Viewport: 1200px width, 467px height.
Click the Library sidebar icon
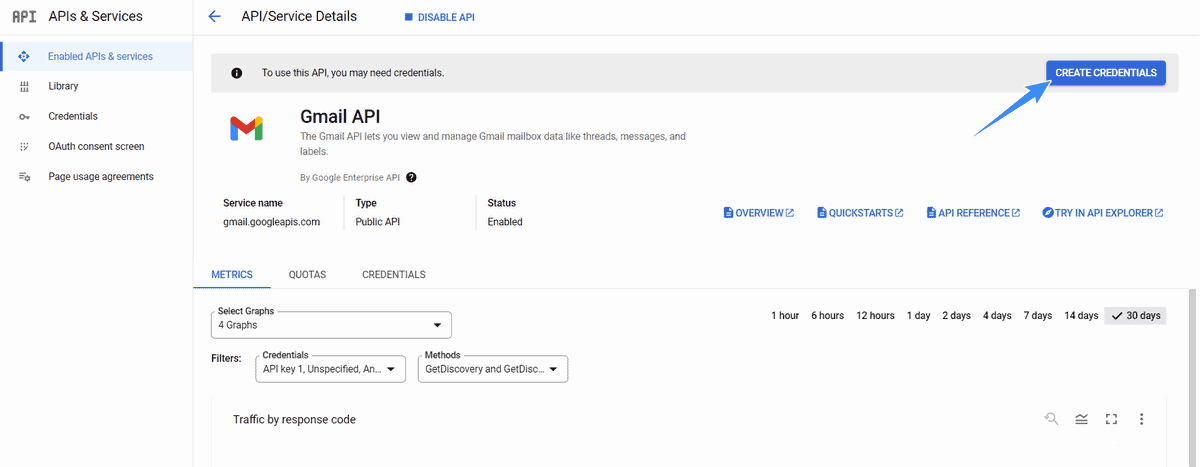[24, 87]
